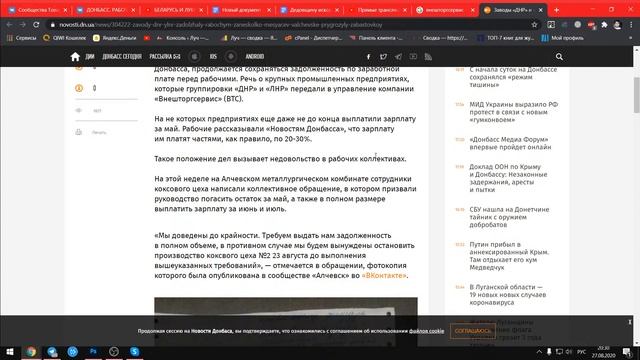Viewport: 640px width, 360px height.
Task: Switch to the Сообщества tab
Action: point(38,10)
